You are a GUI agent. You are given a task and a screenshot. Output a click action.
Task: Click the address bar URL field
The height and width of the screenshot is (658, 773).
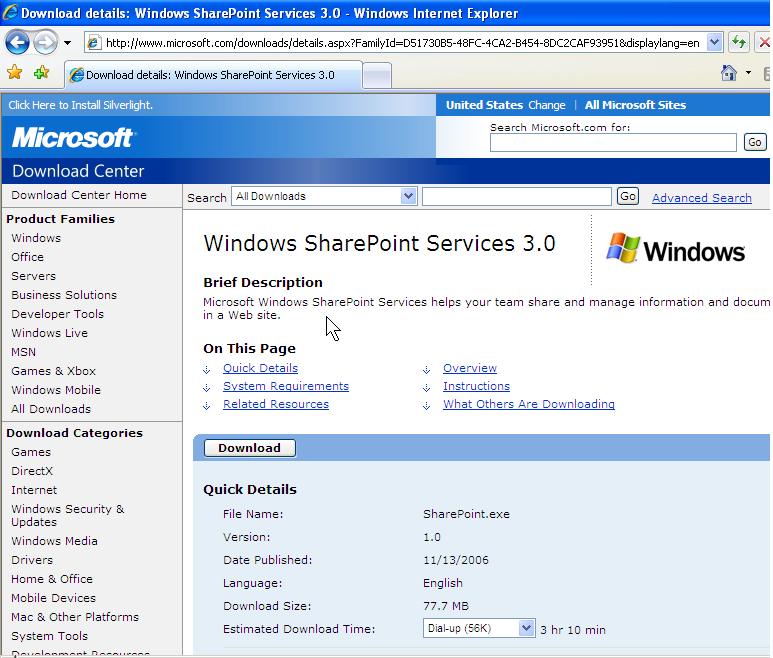(402, 43)
